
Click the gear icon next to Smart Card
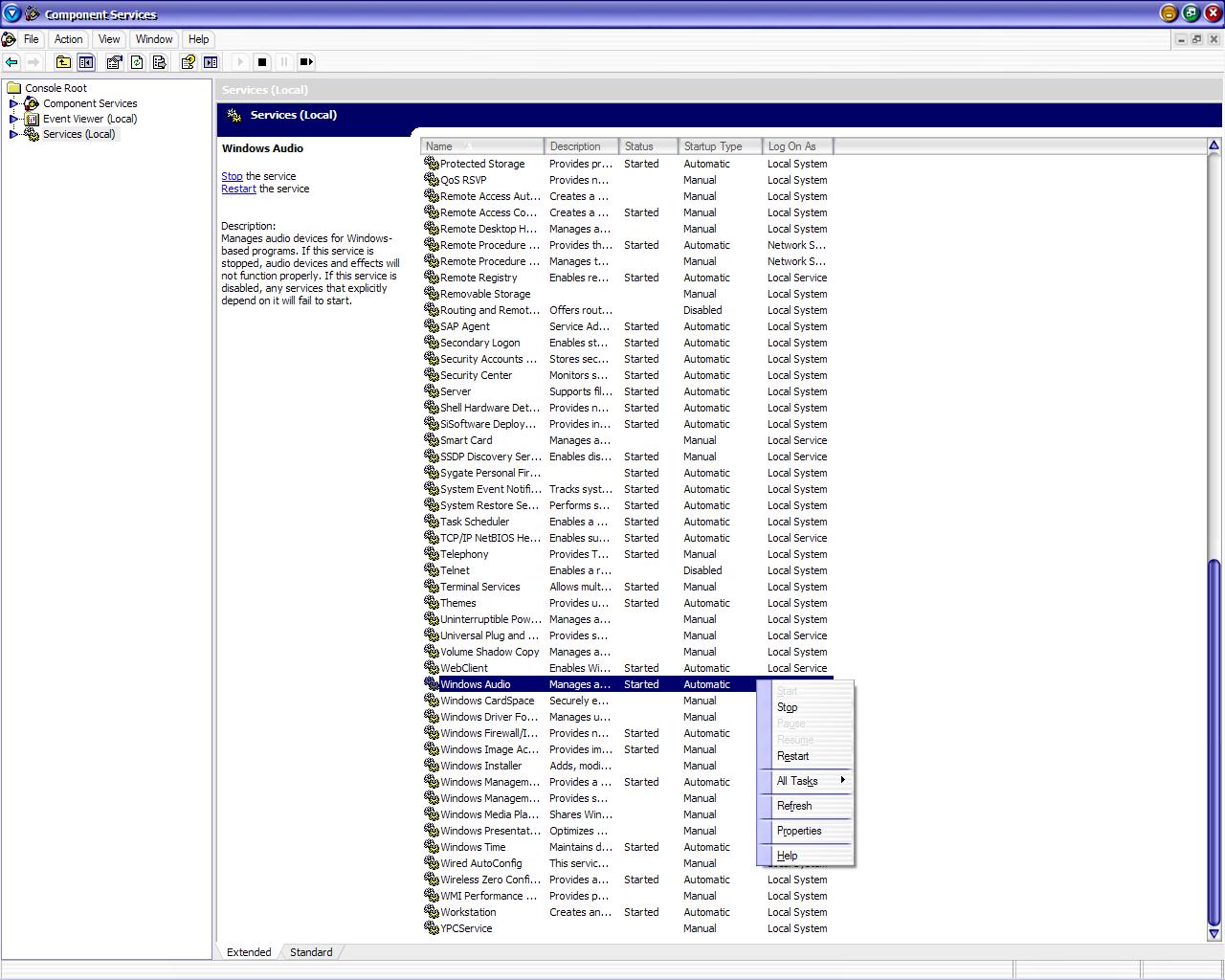click(x=432, y=440)
